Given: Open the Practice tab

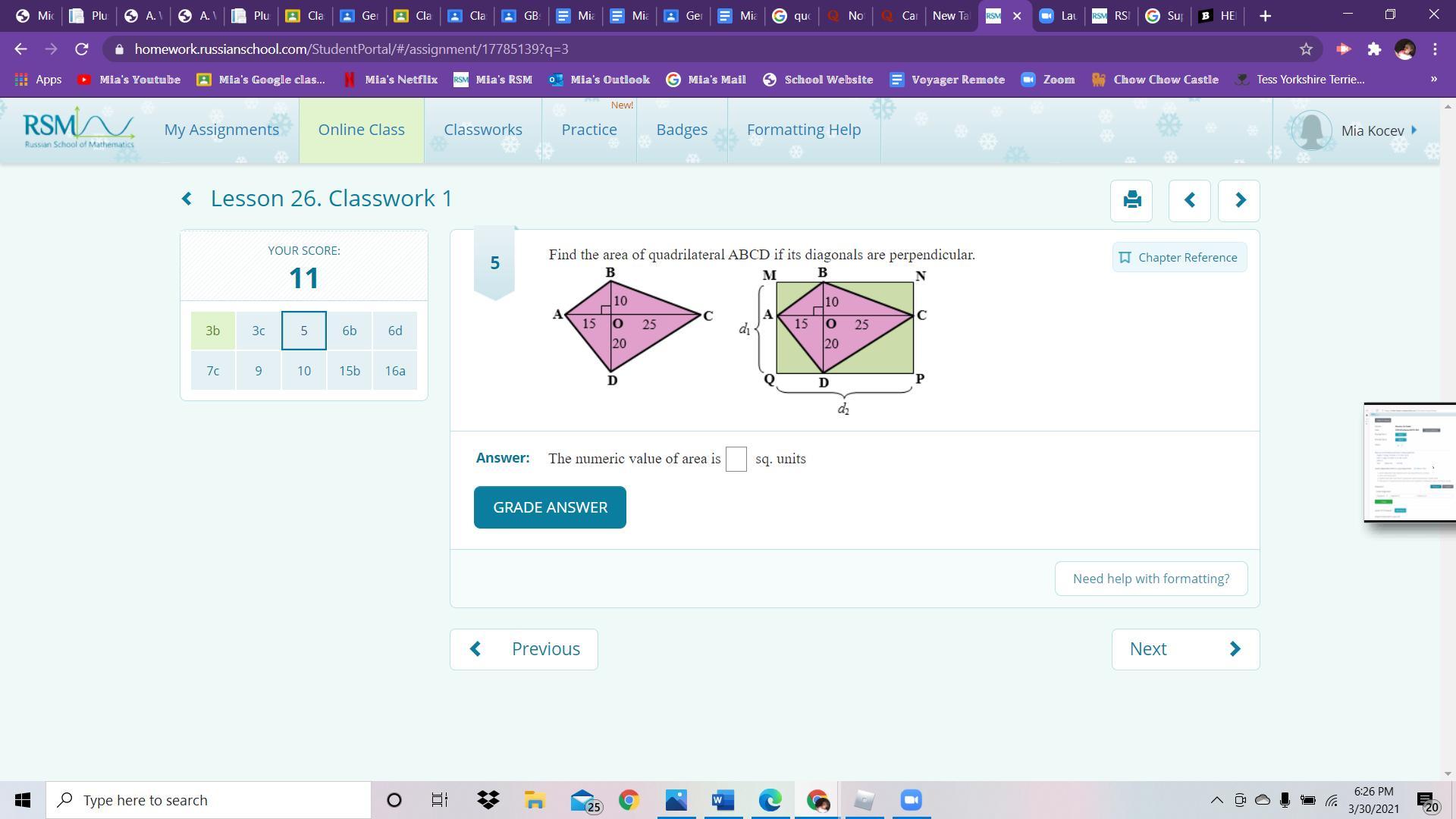Looking at the screenshot, I should (x=589, y=130).
